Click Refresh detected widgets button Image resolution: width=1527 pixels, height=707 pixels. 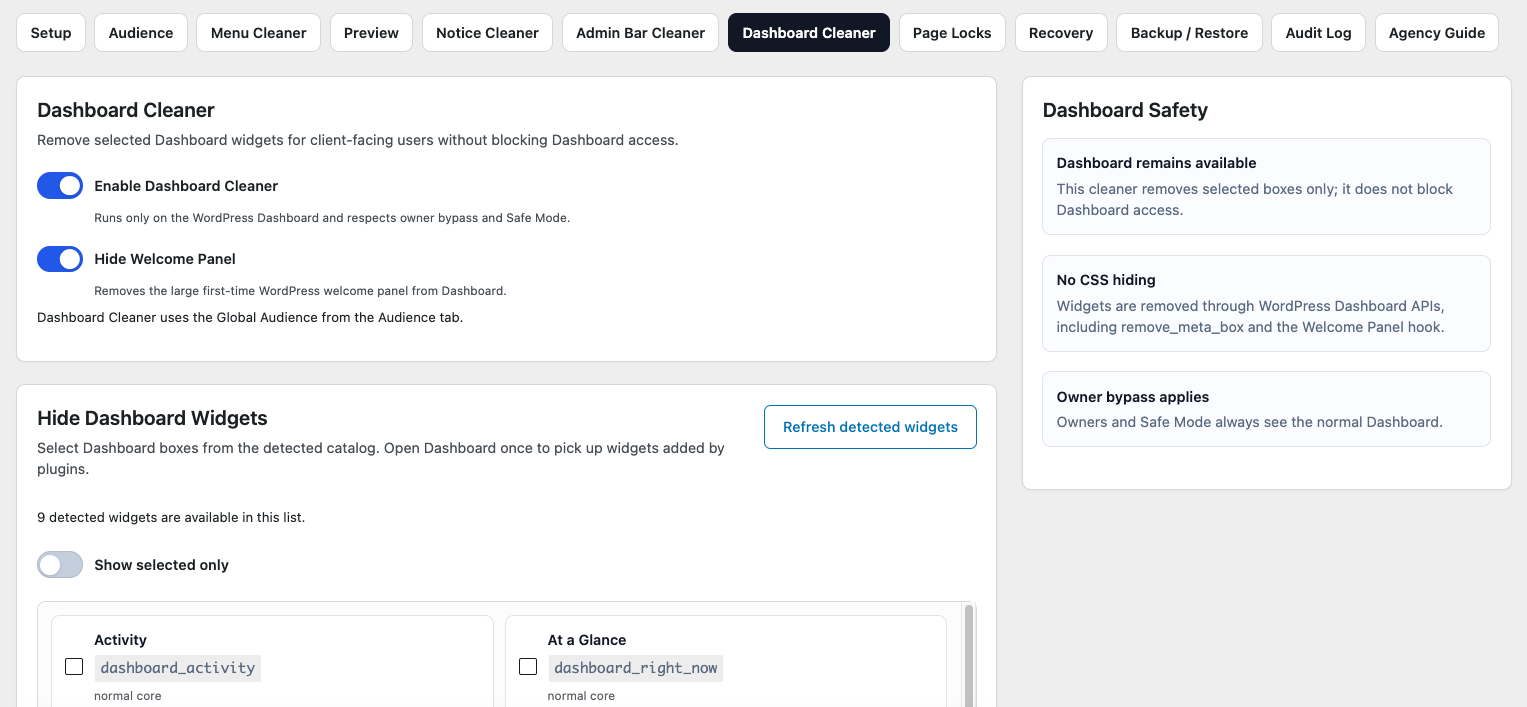click(x=870, y=427)
